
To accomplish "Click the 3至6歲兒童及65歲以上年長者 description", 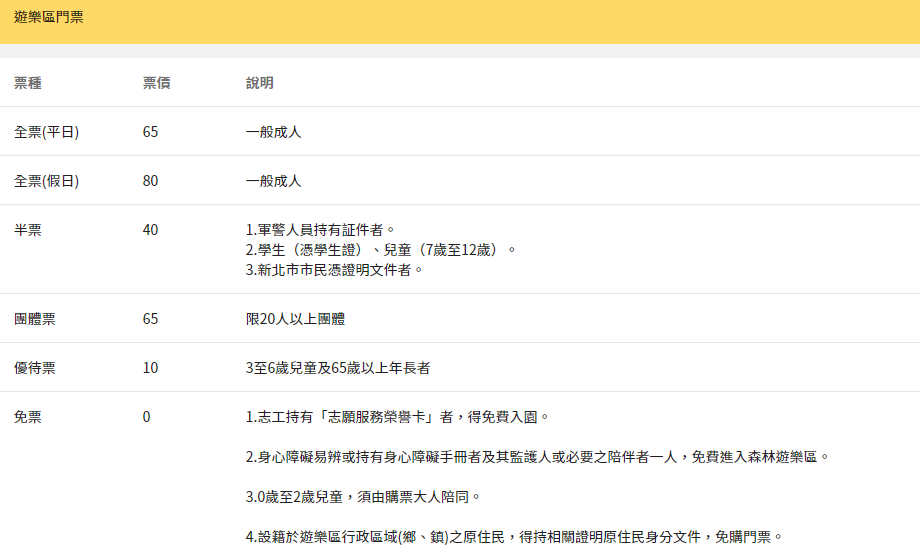I will point(338,368).
